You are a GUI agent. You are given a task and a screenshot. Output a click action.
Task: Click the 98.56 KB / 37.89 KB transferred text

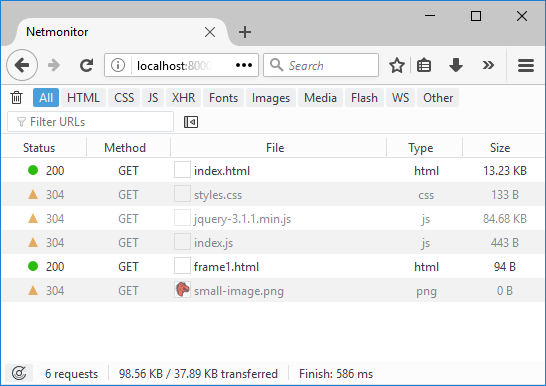198,374
